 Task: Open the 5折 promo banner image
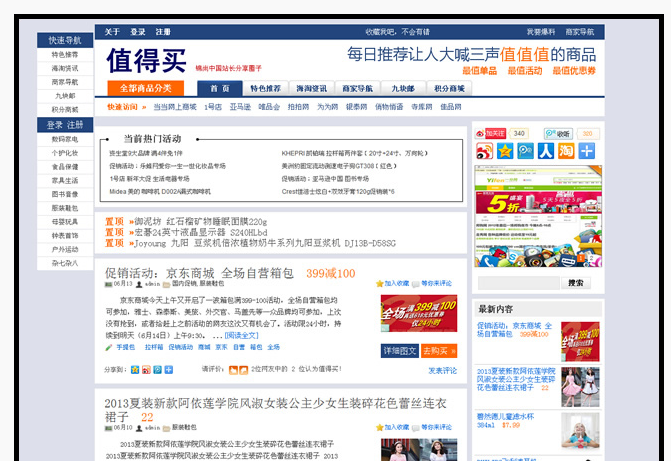coord(538,216)
